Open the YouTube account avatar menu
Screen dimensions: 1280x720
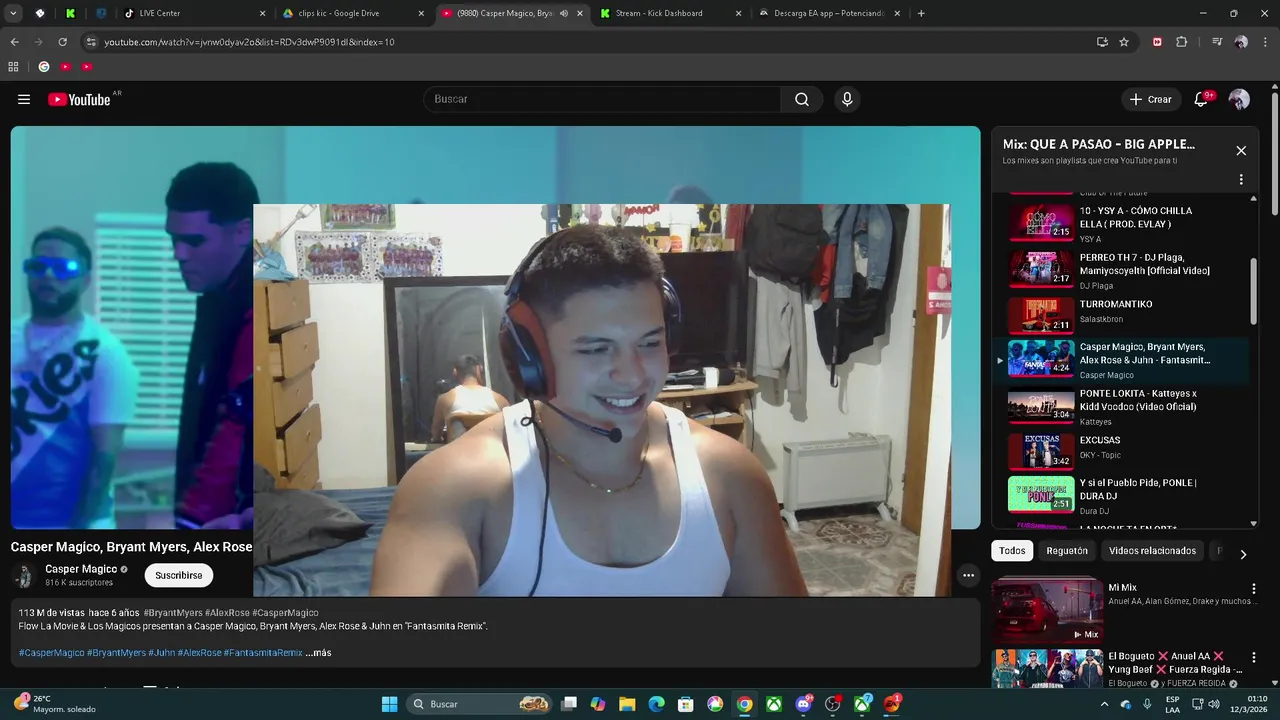pyautogui.click(x=1239, y=99)
